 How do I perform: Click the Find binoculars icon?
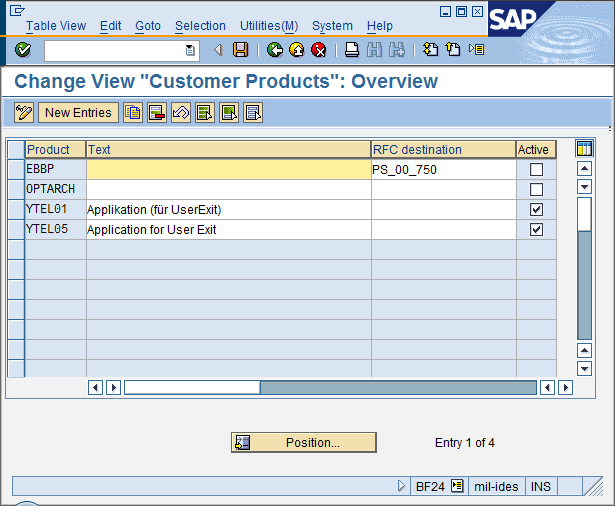click(374, 50)
